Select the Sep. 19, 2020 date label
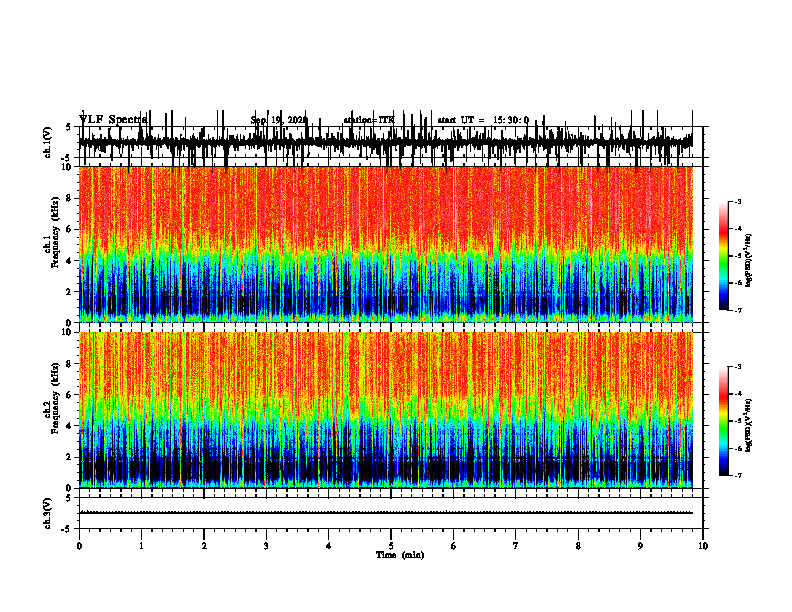Viewport: 792px width, 612px height. (x=279, y=120)
